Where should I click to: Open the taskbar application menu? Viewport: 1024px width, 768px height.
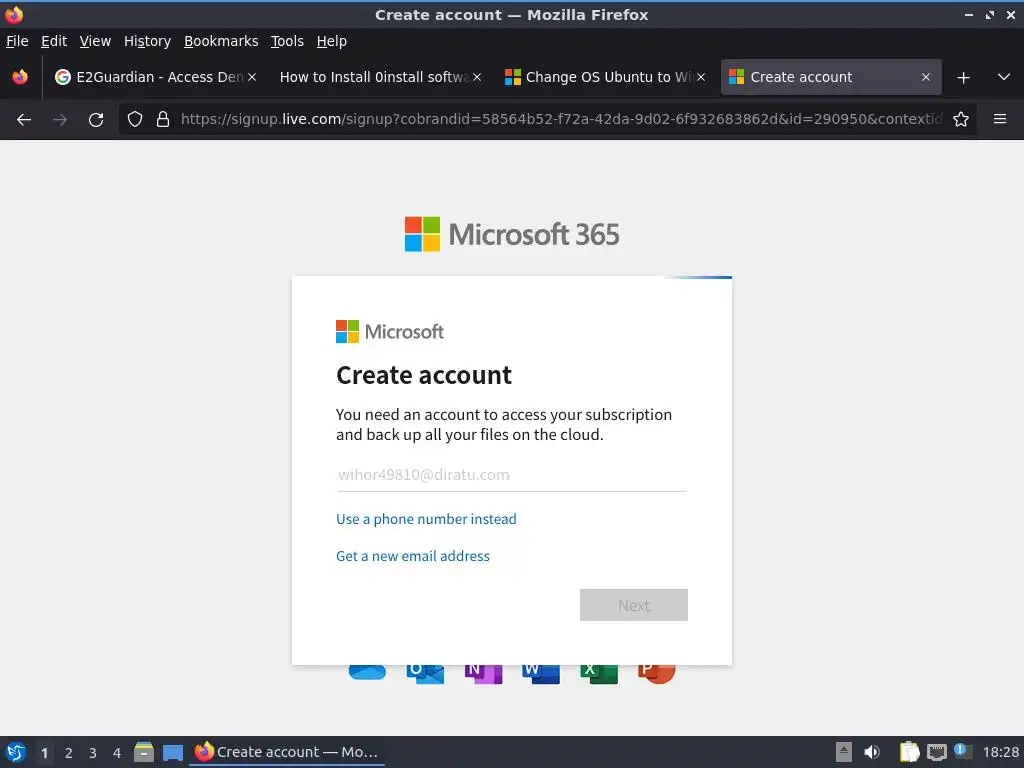pyautogui.click(x=16, y=752)
